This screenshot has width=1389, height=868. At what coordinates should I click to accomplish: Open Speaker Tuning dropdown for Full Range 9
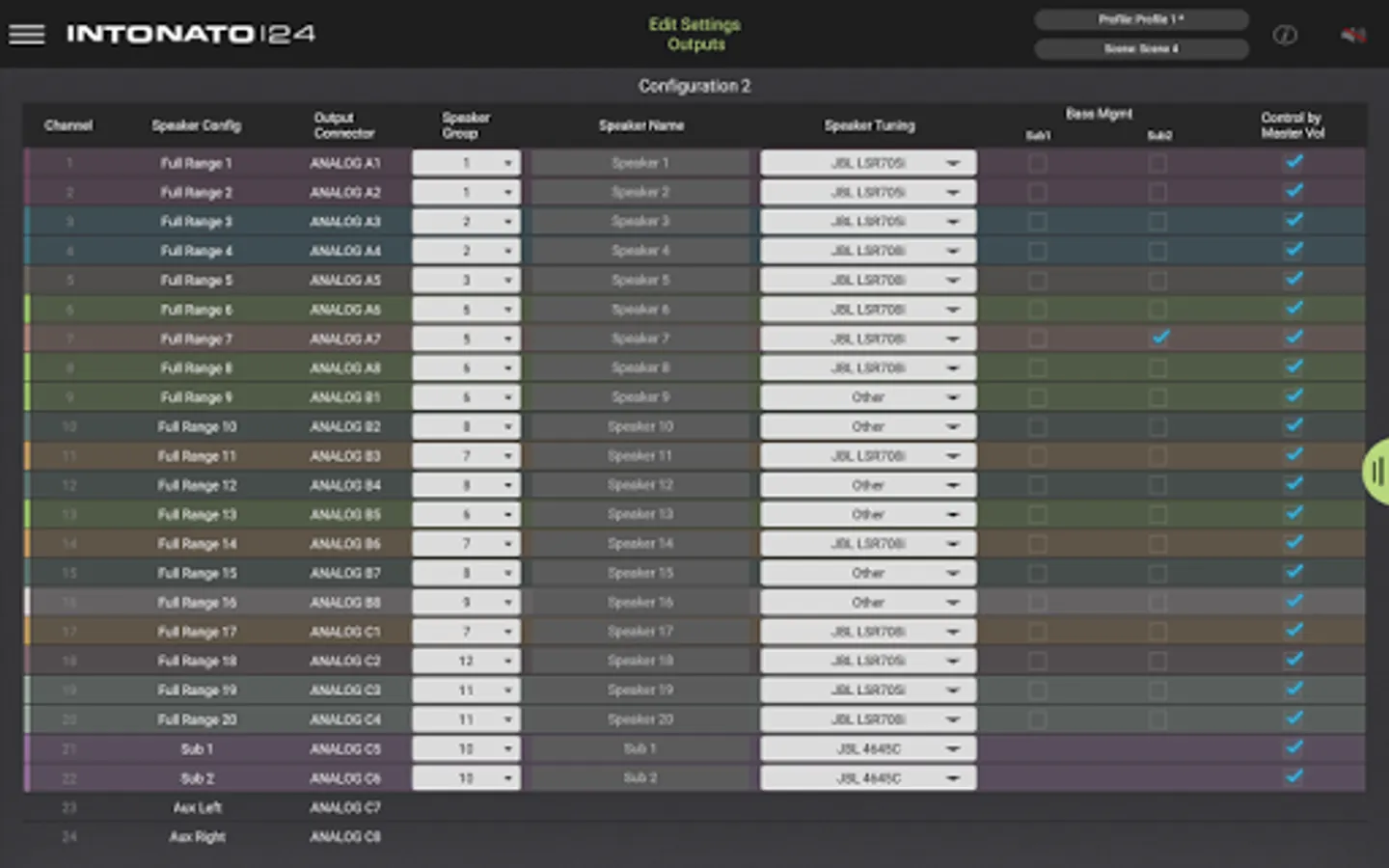coord(868,397)
